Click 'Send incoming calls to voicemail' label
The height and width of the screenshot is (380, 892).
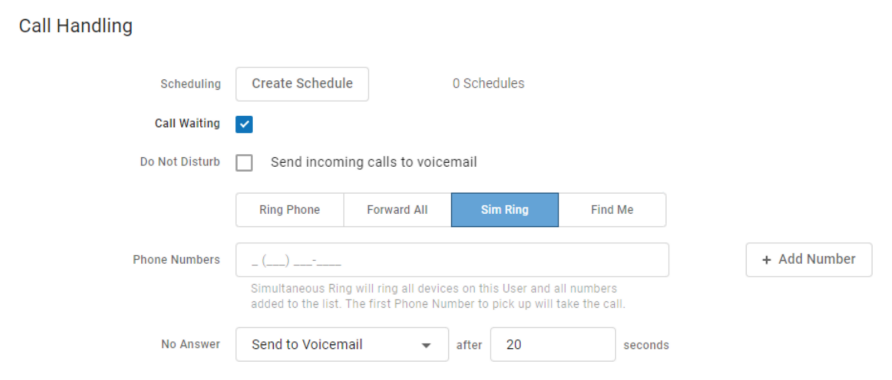click(374, 162)
